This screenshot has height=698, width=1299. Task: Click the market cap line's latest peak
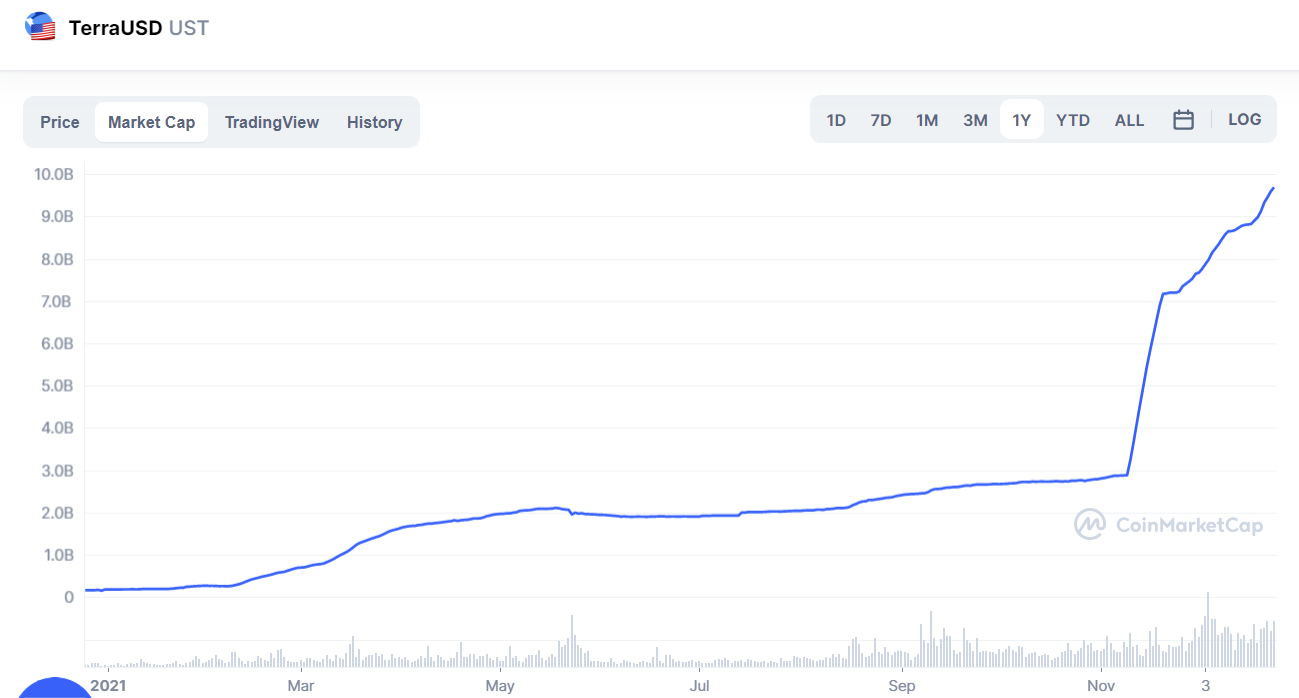pyautogui.click(x=1273, y=188)
